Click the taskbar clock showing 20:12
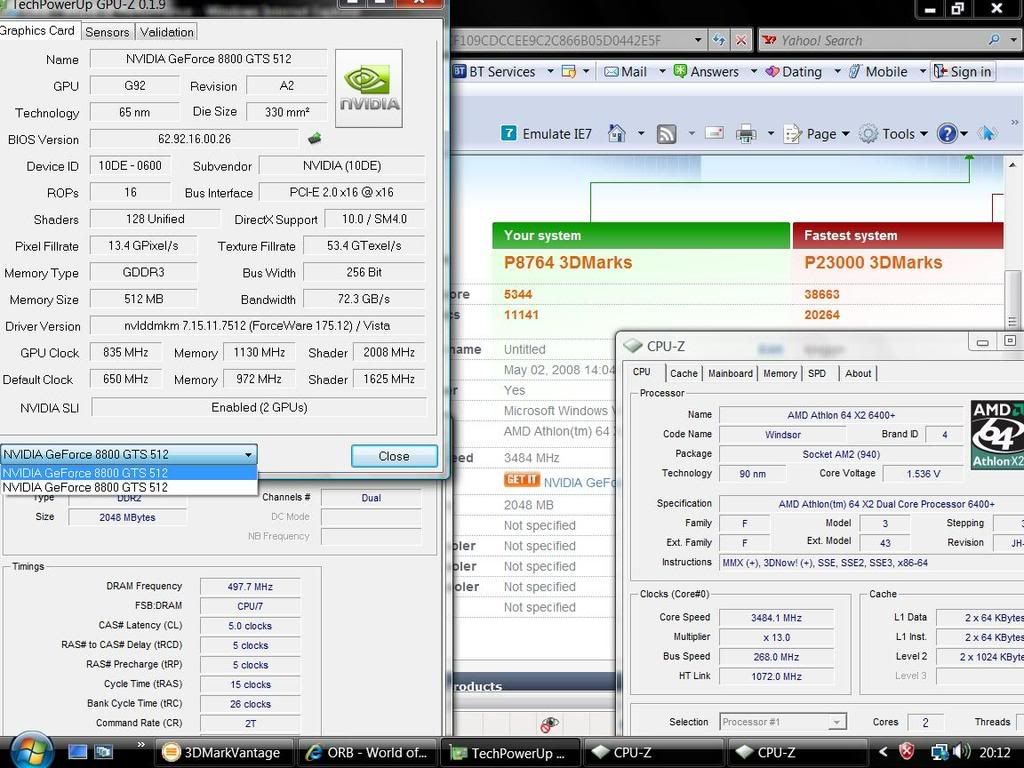The image size is (1024, 768). [995, 752]
